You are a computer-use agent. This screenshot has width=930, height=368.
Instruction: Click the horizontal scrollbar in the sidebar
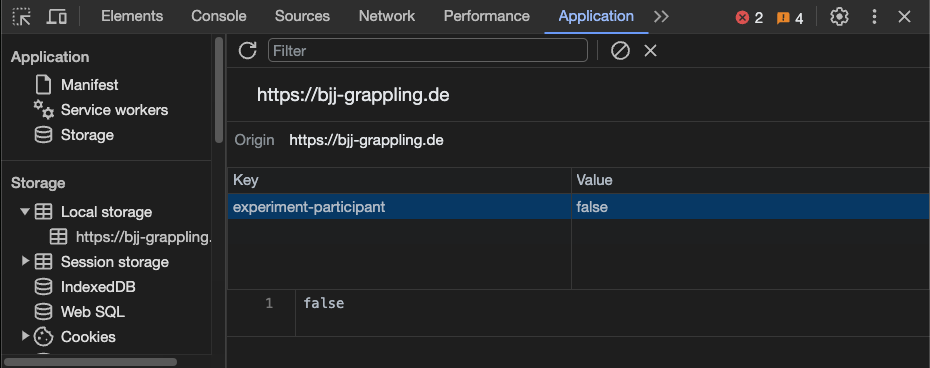coord(90,361)
